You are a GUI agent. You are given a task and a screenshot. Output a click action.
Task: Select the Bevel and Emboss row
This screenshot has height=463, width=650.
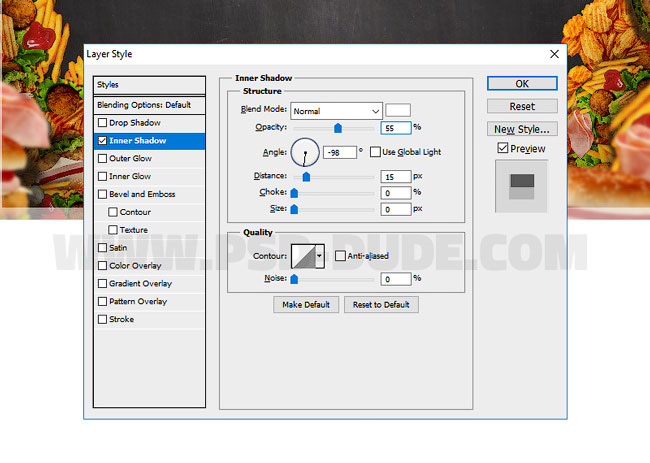tap(149, 194)
